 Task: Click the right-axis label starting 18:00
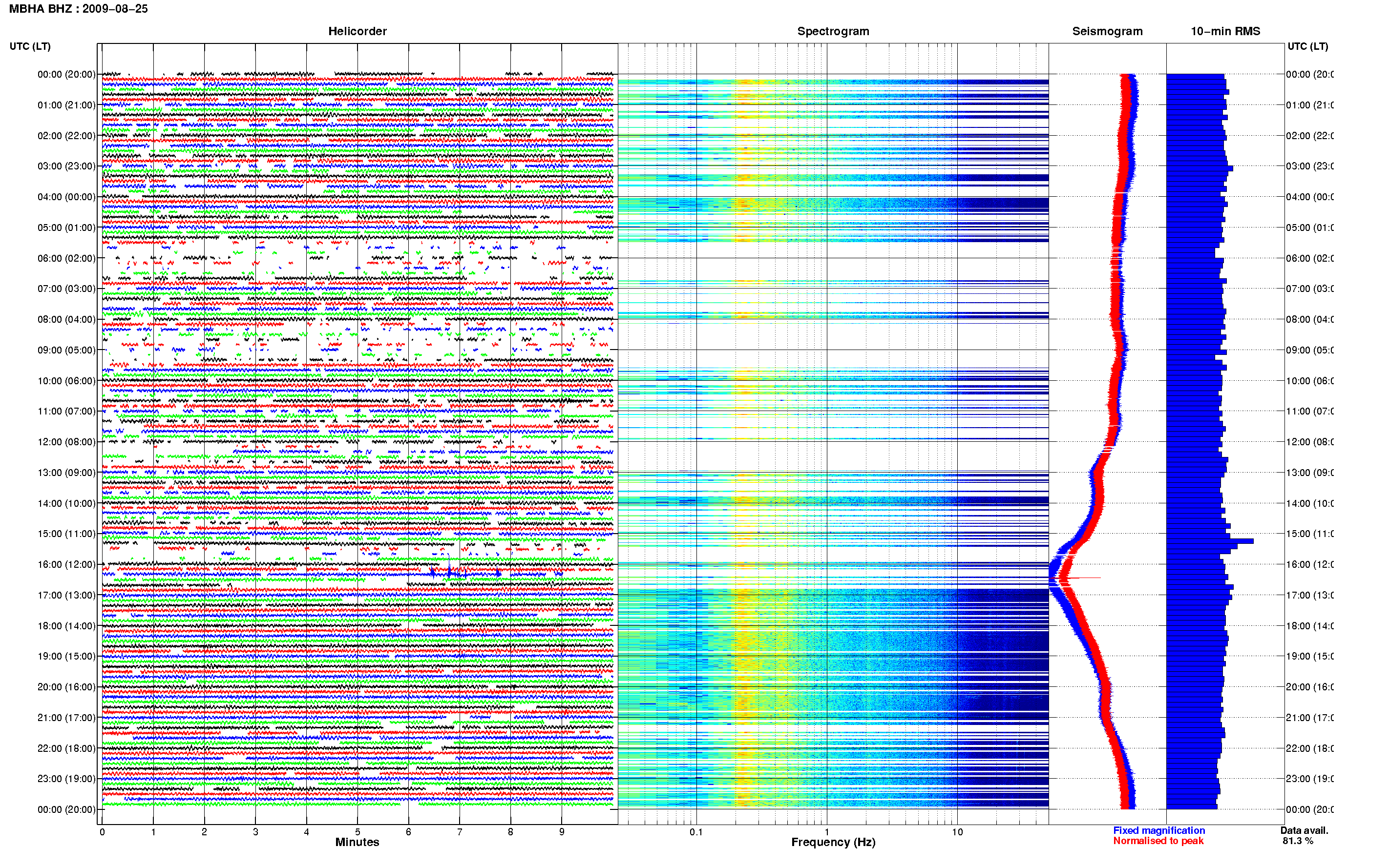click(1309, 626)
